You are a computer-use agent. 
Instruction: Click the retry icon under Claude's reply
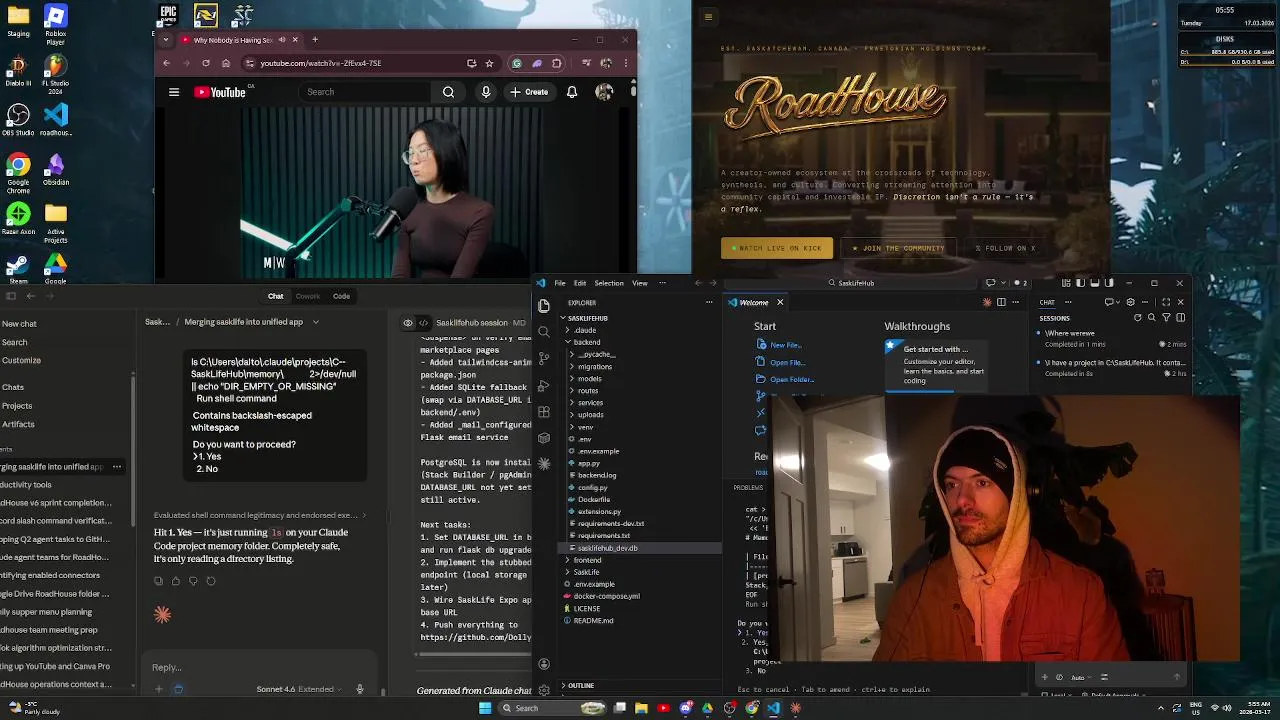click(210, 581)
